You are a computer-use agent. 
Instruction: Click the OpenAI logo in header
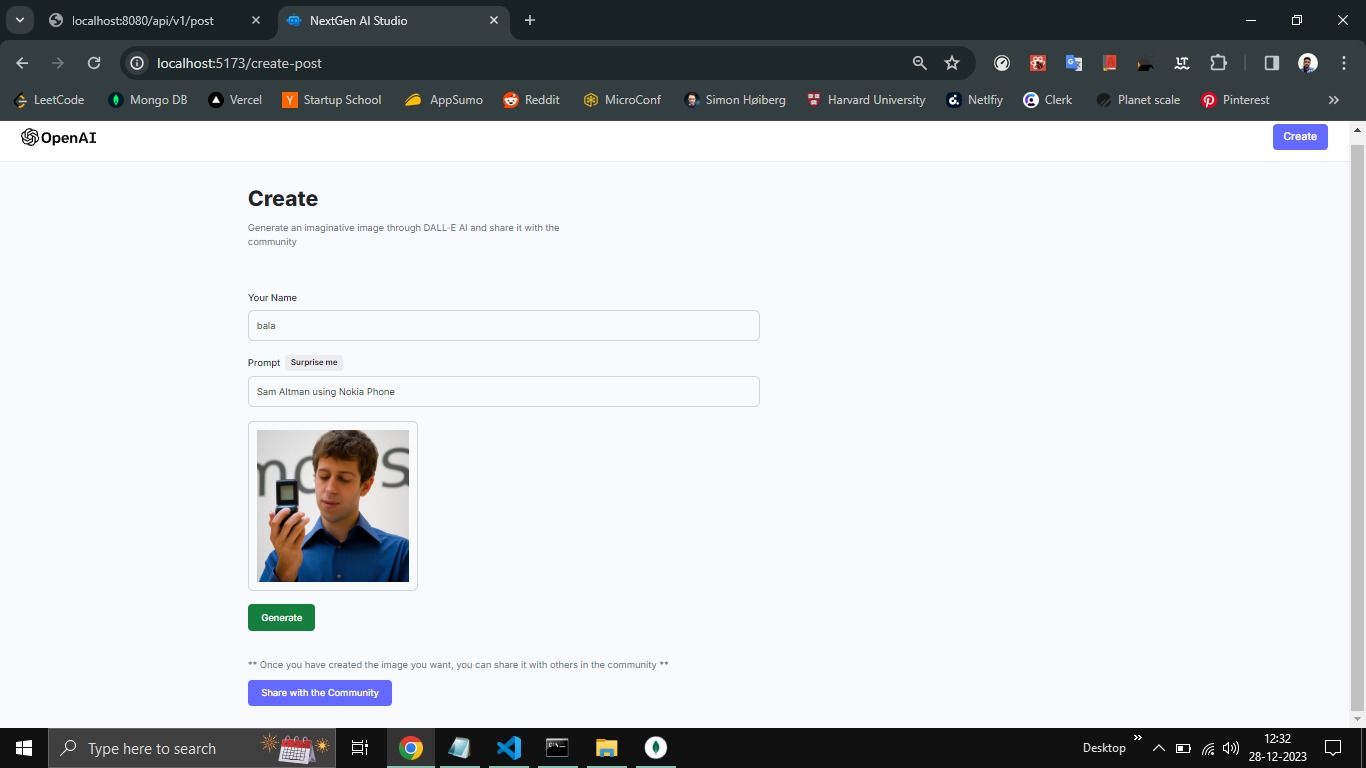coord(59,137)
